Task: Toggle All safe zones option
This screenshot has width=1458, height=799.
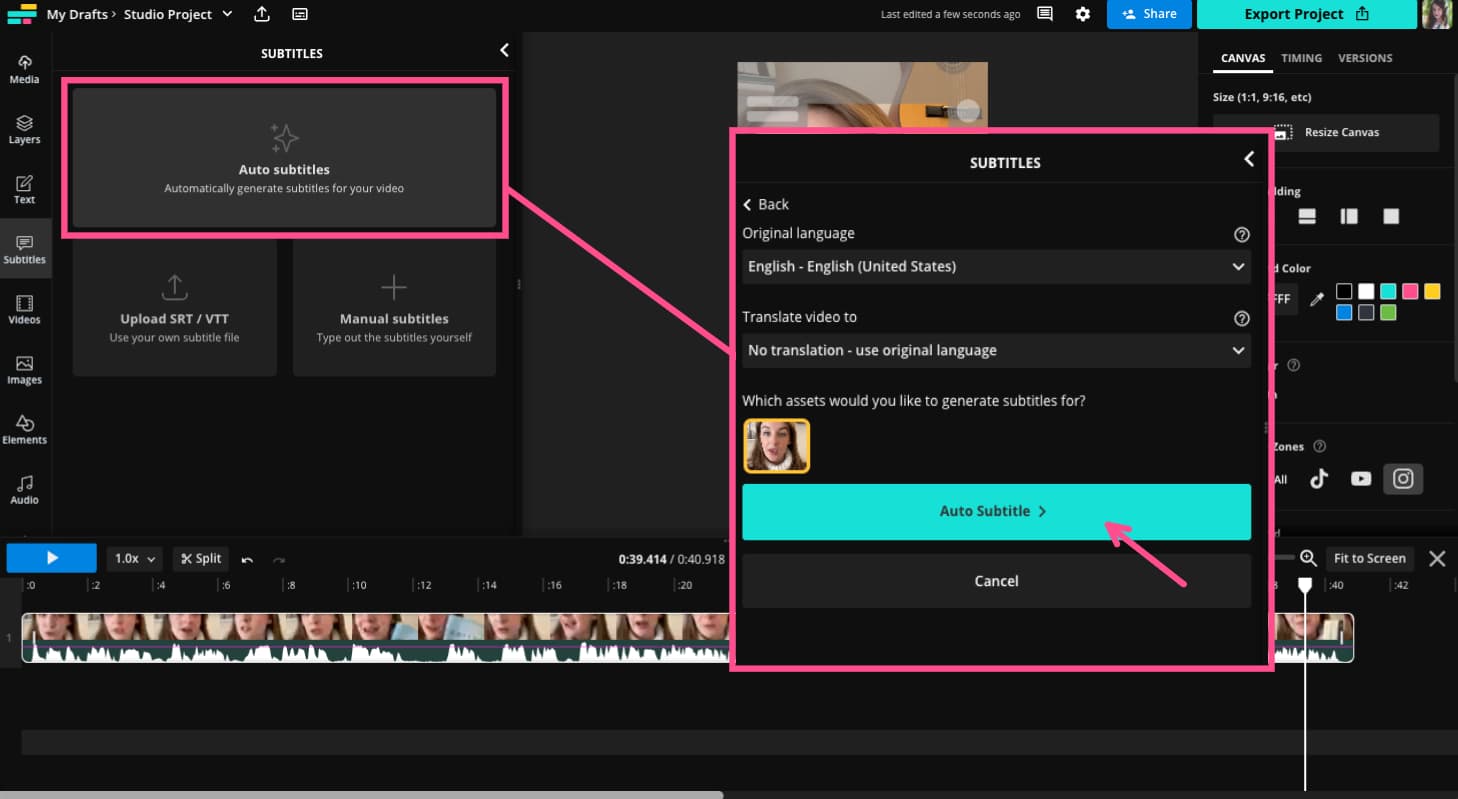Action: 1281,480
